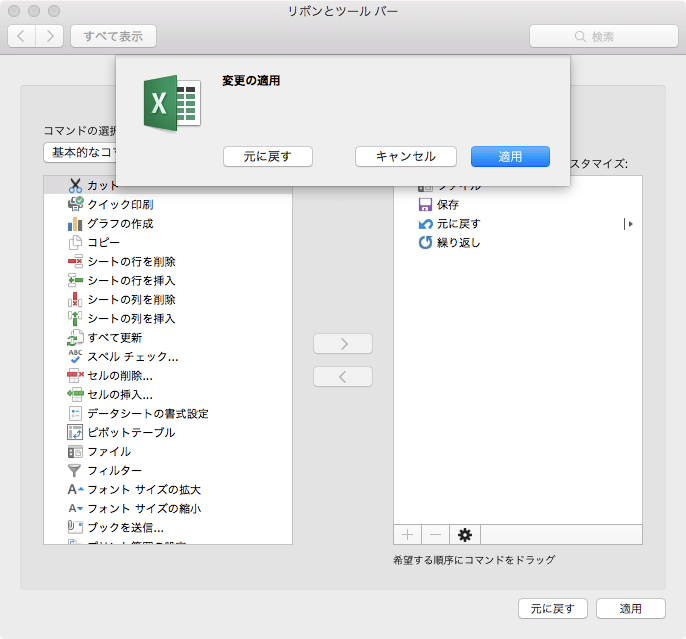Viewport: 686px width, 639px height.
Task: Select the ピボットテーブル row text
Action: [131, 433]
